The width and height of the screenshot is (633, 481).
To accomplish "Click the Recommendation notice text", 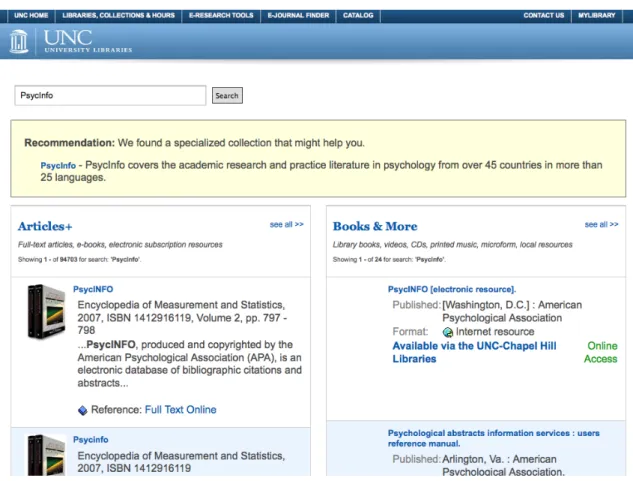I will pos(194,143).
